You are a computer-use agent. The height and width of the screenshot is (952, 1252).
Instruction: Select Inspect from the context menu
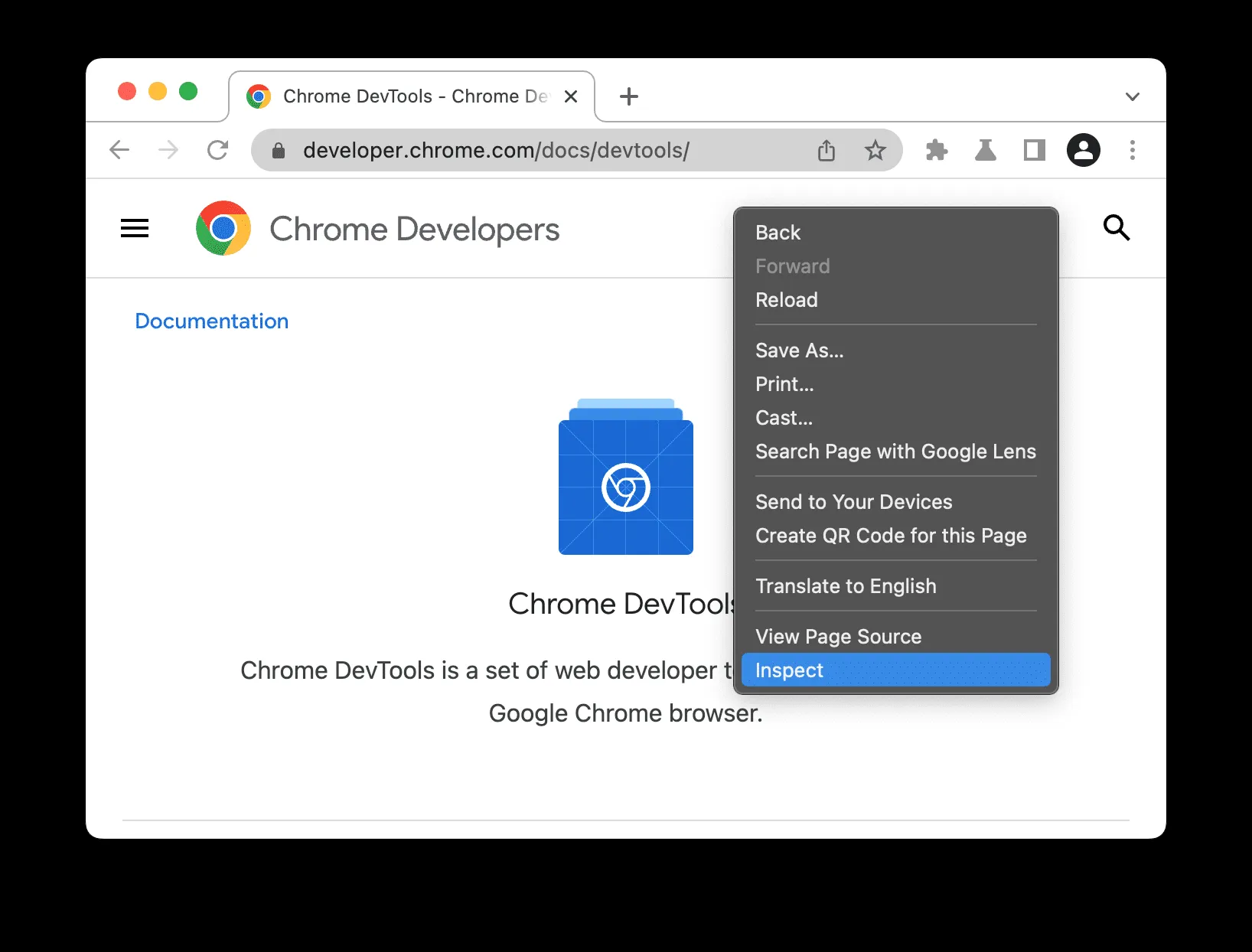[788, 670]
